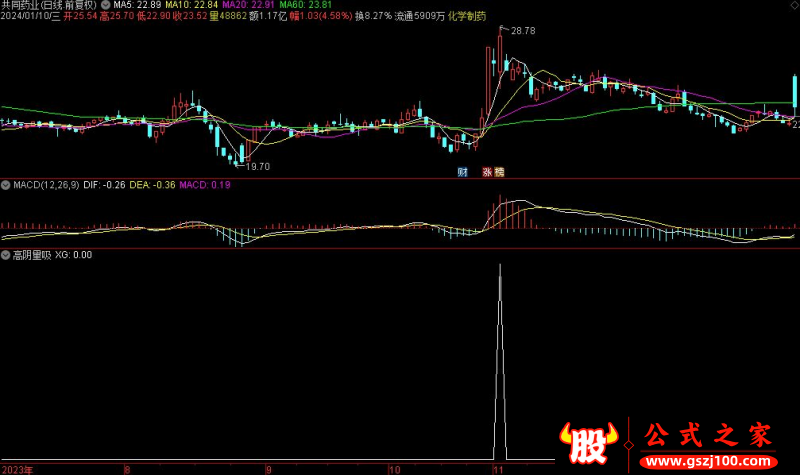Click the 共同药业(日线 前复权) title
This screenshot has height=475, width=800.
[x=49, y=5]
